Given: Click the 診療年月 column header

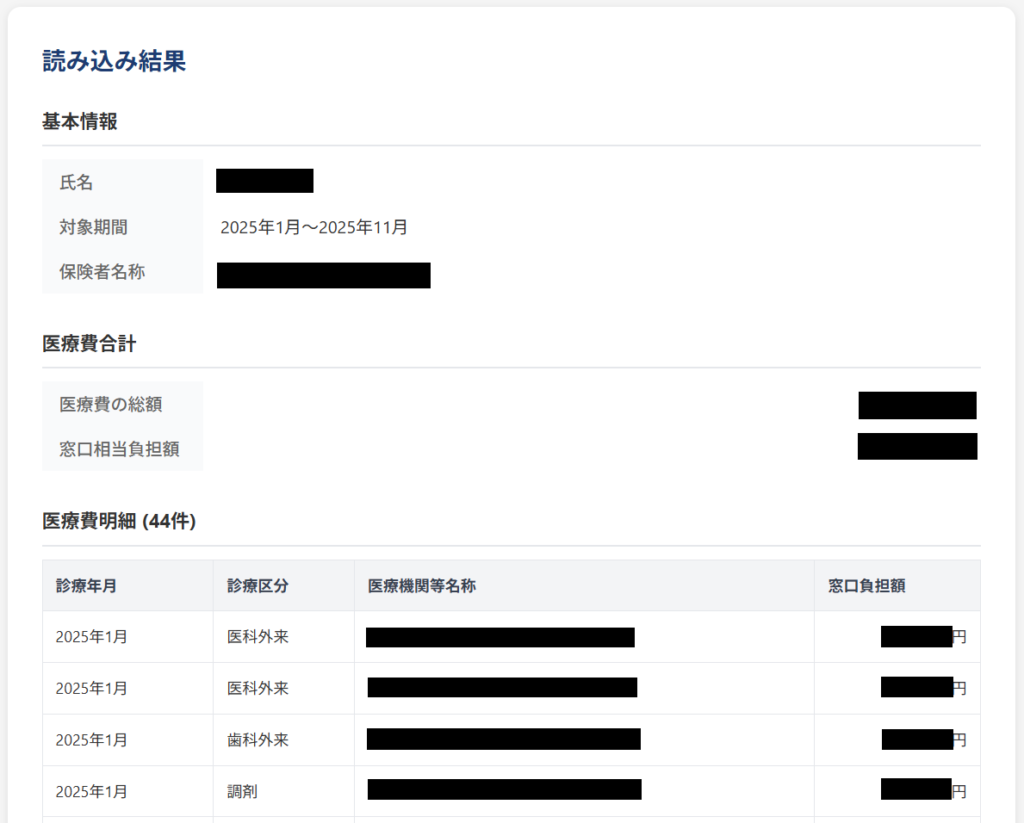Looking at the screenshot, I should coord(87,586).
